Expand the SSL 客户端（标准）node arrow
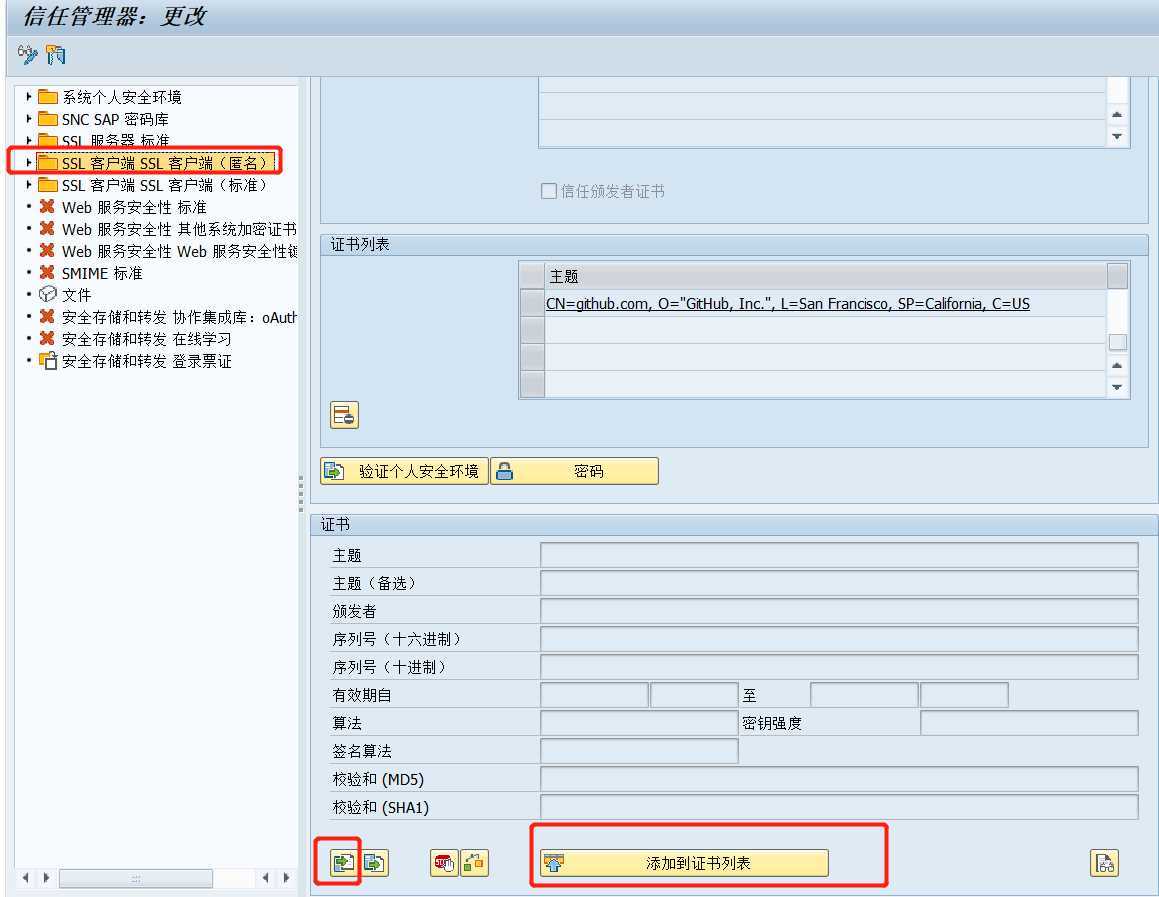This screenshot has height=897, width=1159. point(28,184)
